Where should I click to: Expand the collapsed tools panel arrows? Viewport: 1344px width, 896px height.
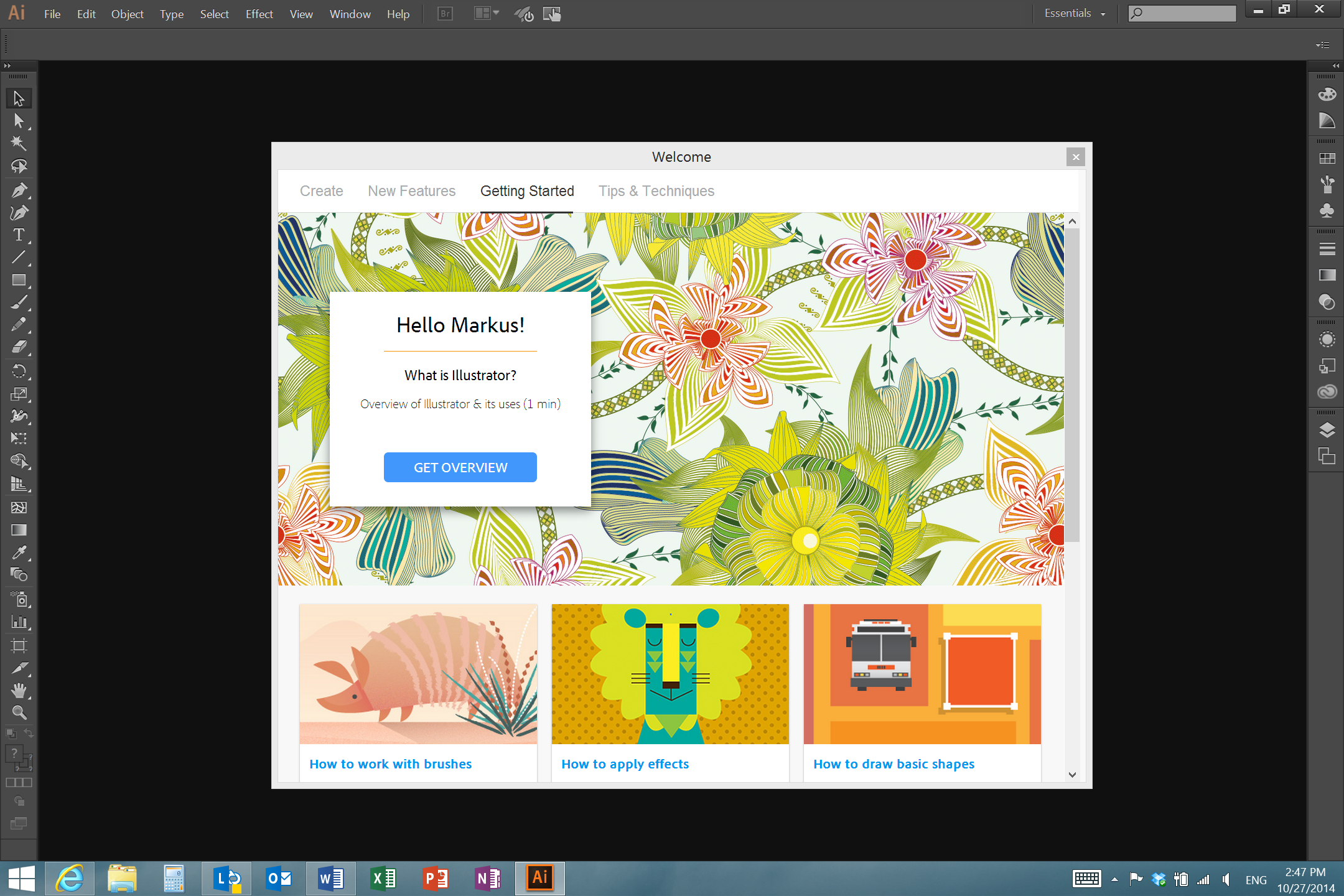coord(7,65)
